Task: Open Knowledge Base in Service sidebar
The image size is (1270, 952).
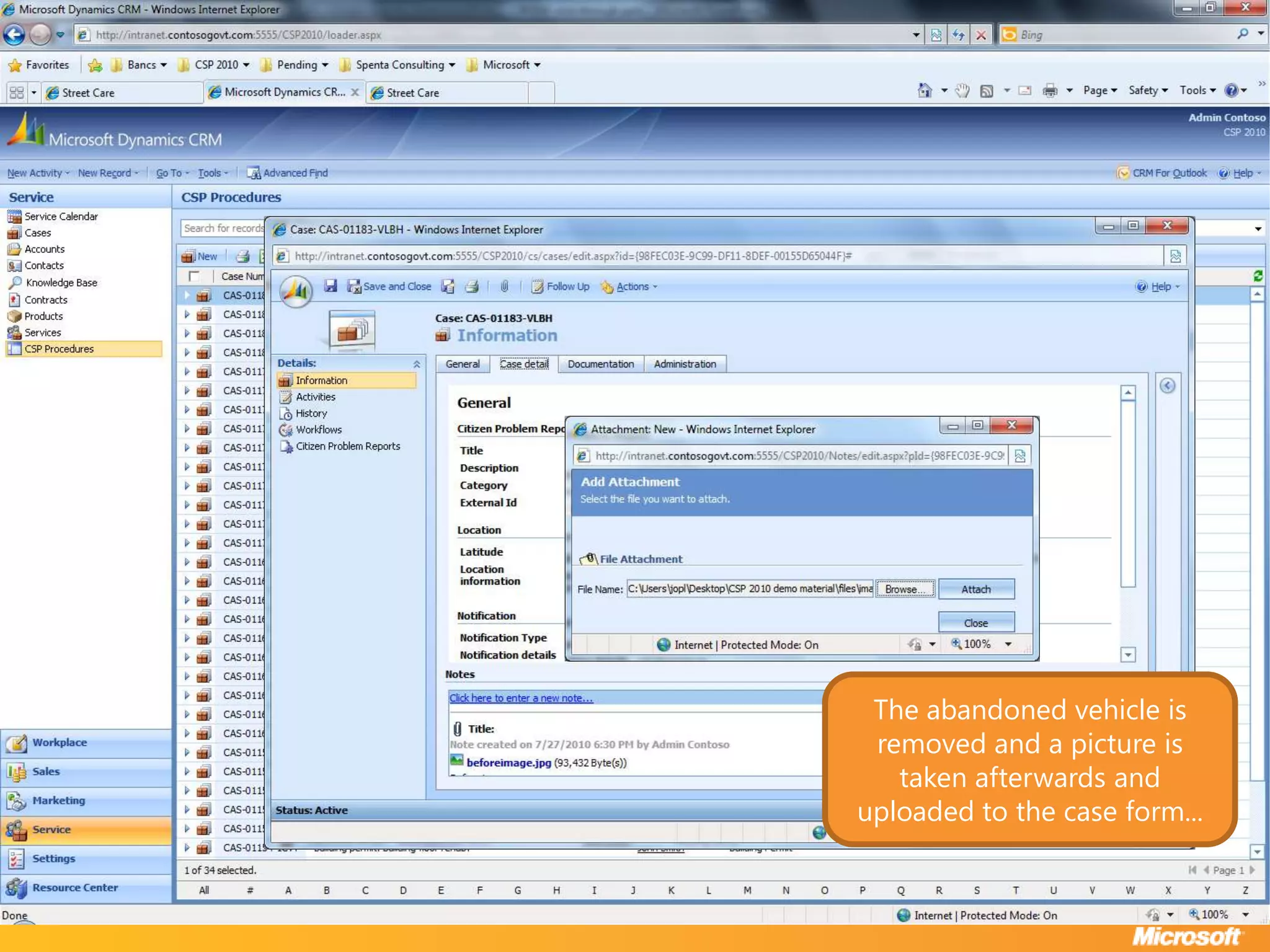Action: point(61,283)
